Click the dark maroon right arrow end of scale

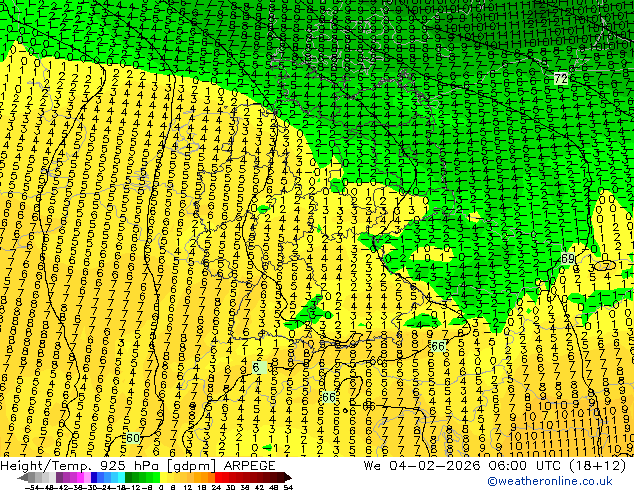click(288, 478)
